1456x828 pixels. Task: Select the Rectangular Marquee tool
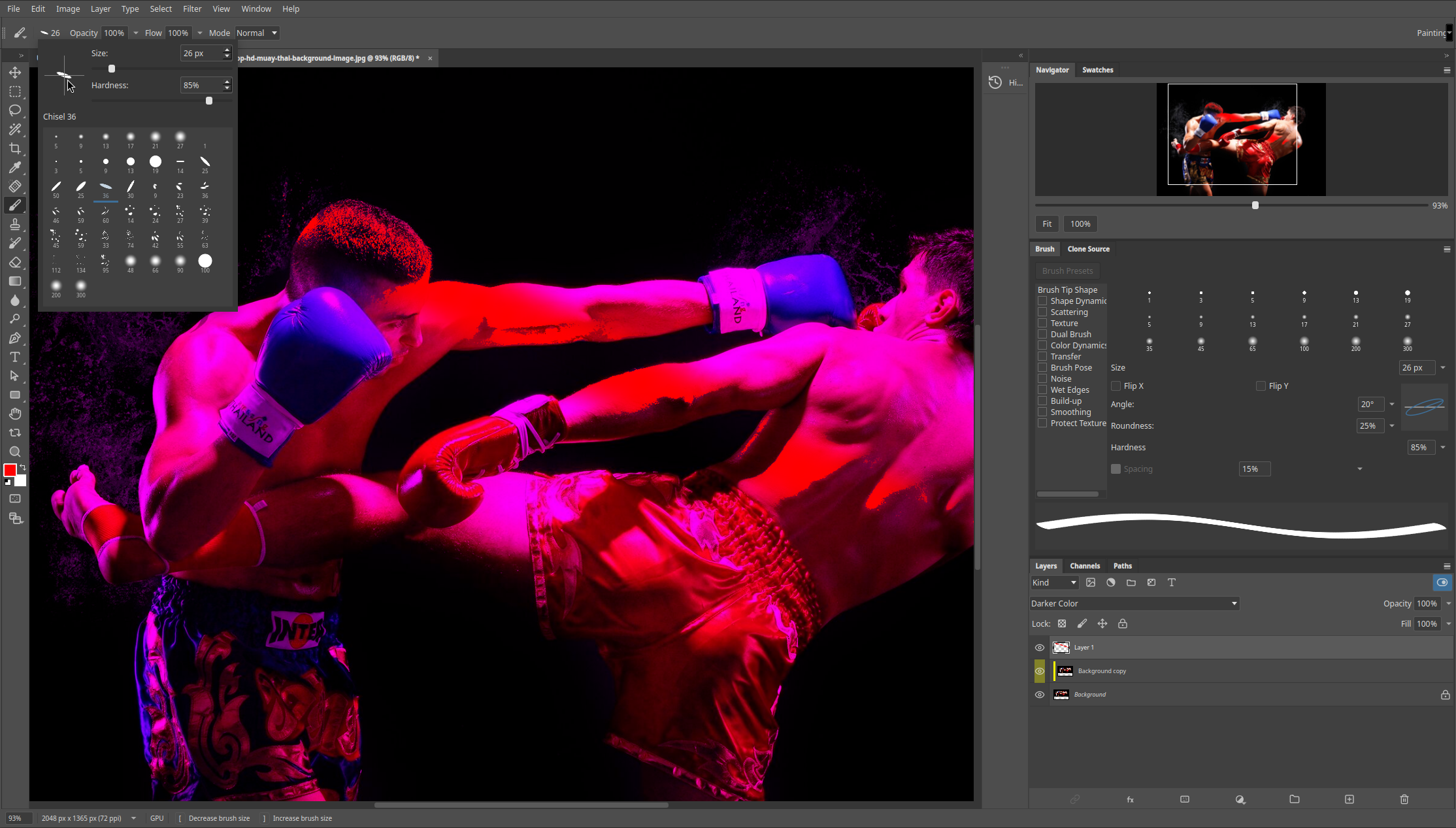coord(15,91)
